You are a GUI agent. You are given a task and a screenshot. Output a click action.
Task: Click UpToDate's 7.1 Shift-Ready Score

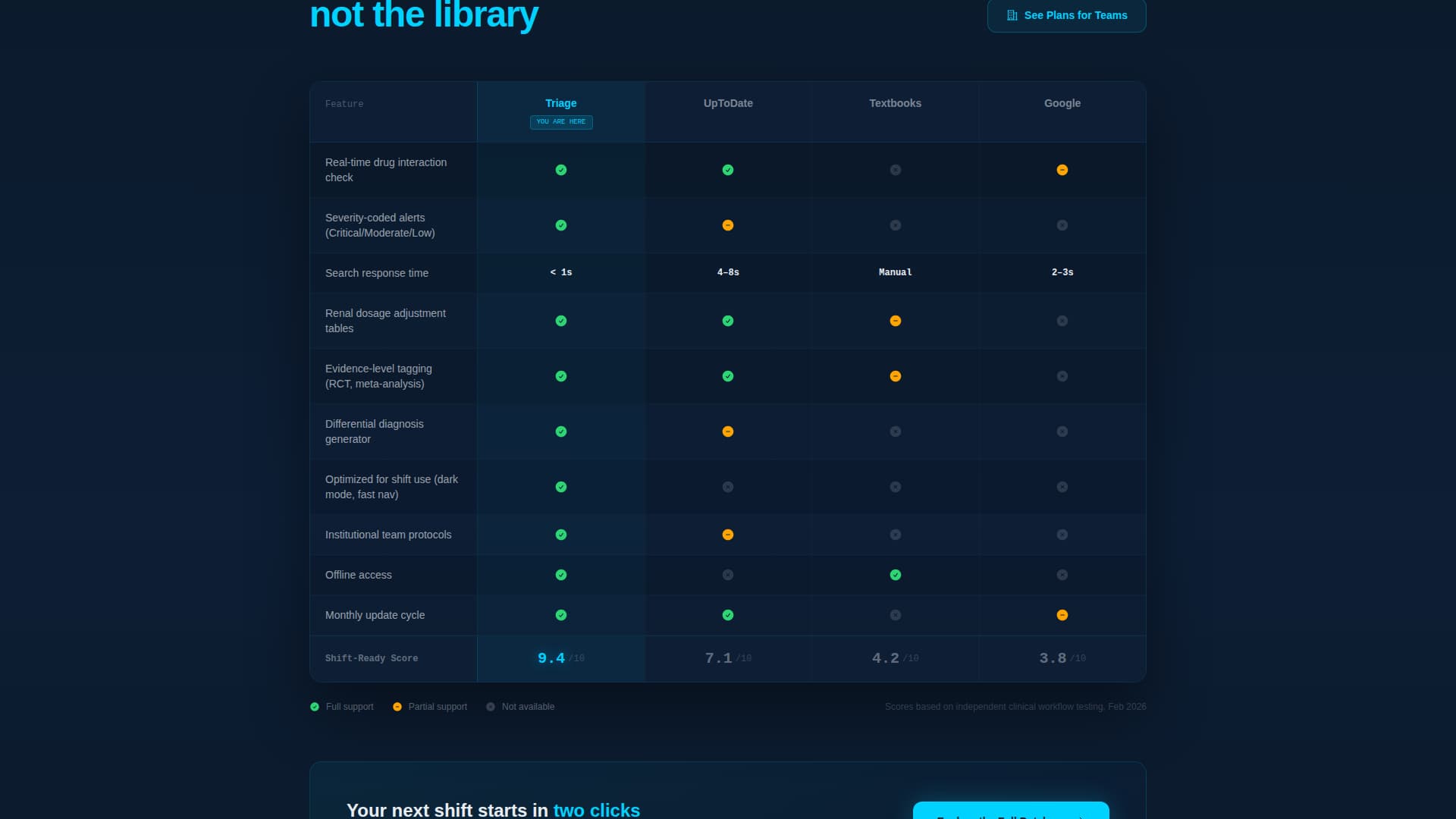pyautogui.click(x=728, y=658)
